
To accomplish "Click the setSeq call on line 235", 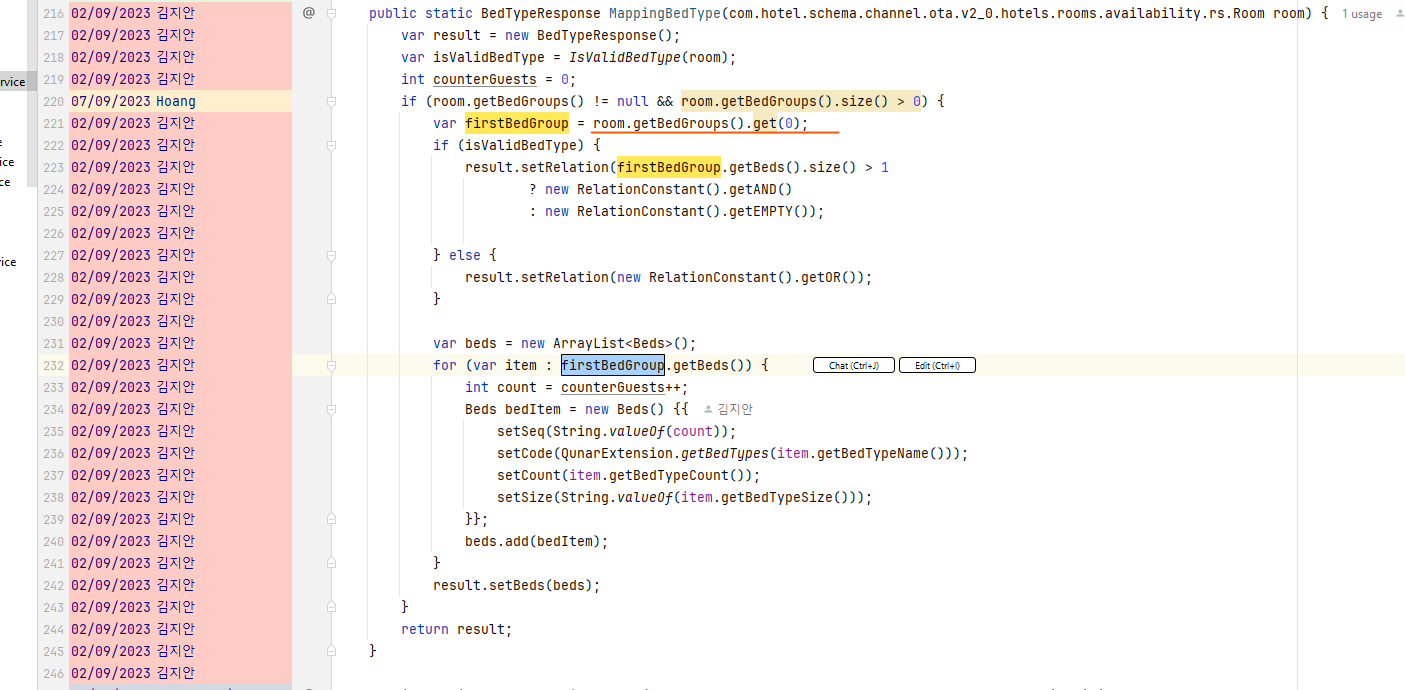I will pyautogui.click(x=521, y=431).
